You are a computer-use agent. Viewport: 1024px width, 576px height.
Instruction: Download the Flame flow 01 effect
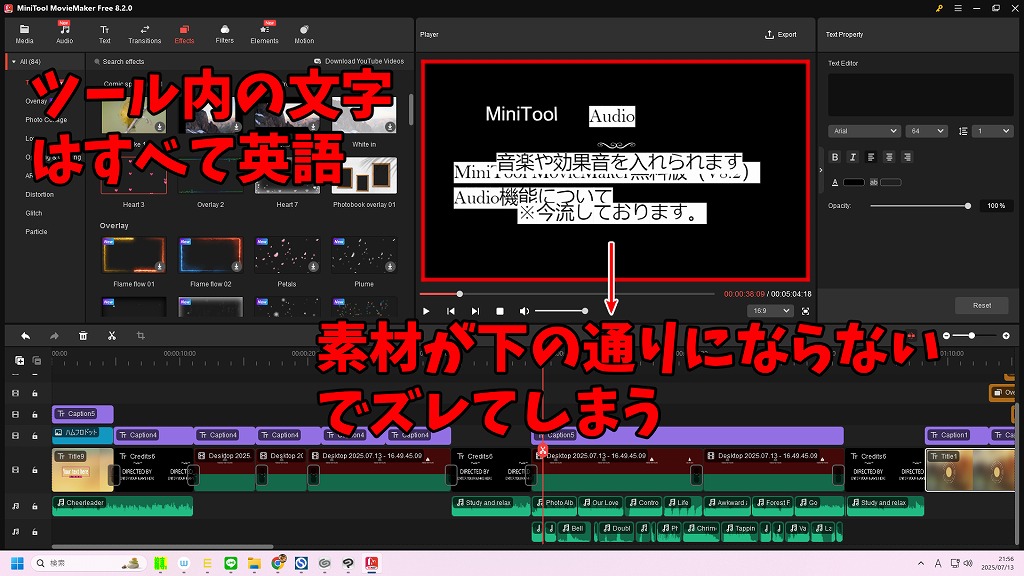click(159, 266)
